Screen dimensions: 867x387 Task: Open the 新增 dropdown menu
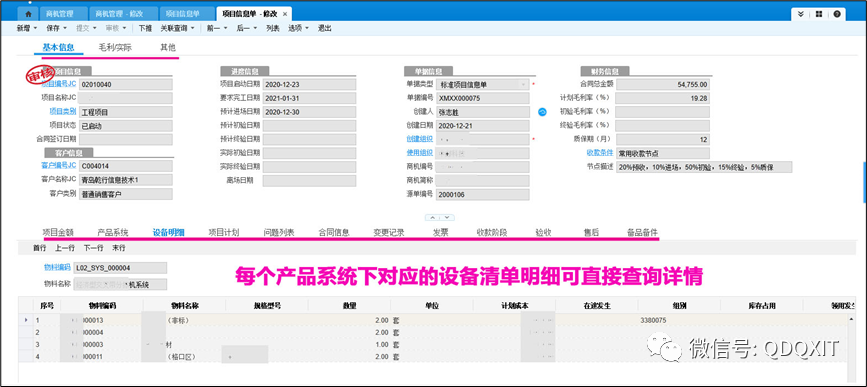tap(27, 28)
